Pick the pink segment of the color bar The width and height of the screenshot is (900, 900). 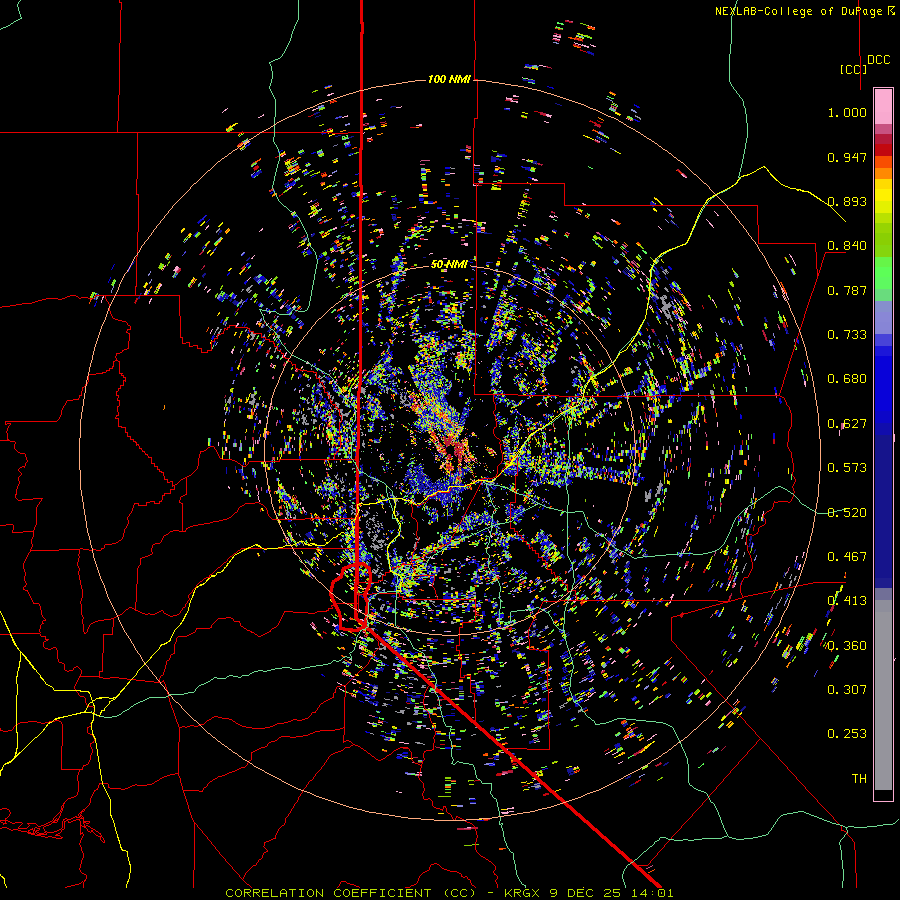click(883, 107)
